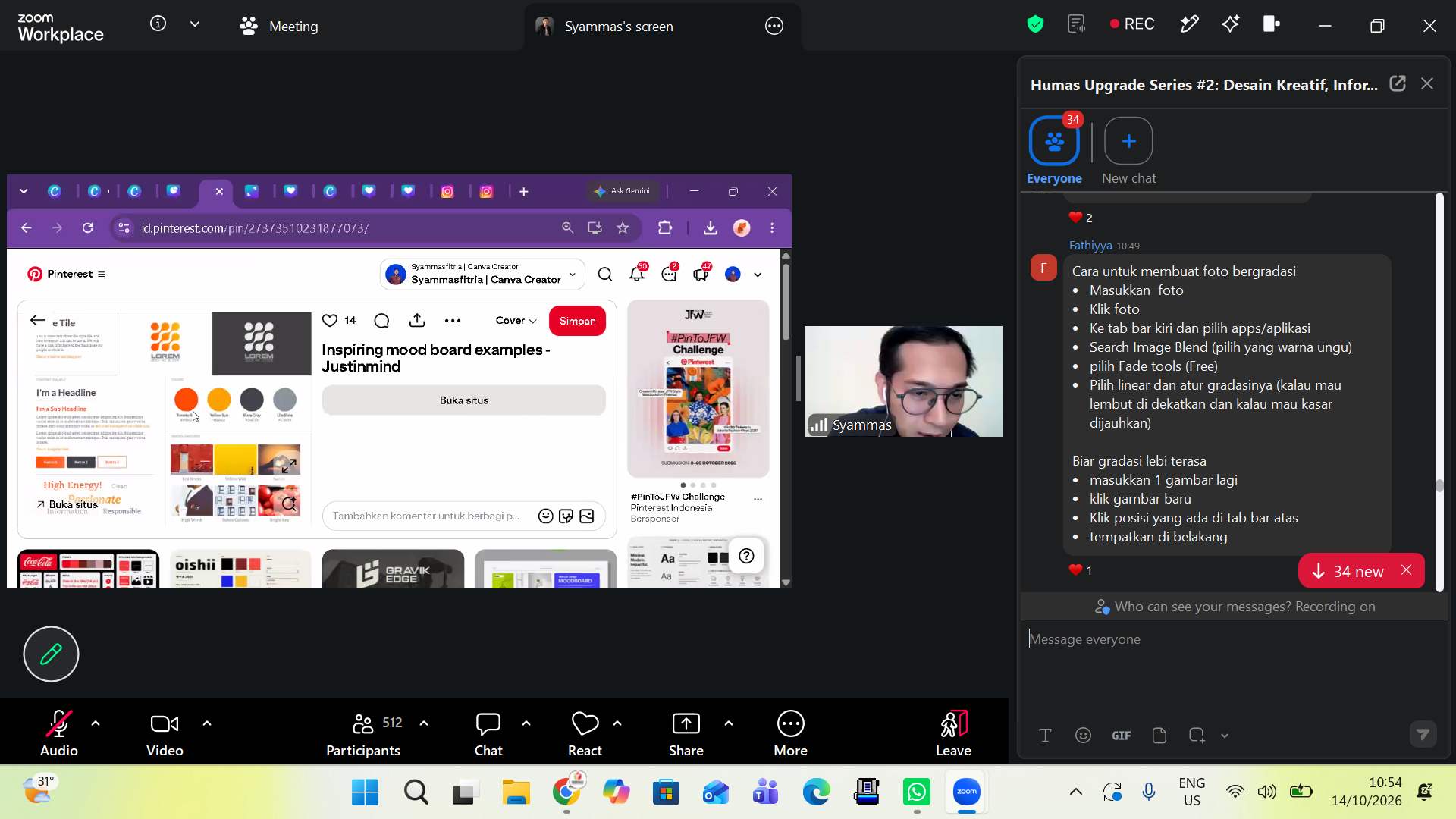Unmute the Audio microphone in Zoom
This screenshot has width=1456, height=819.
click(x=59, y=733)
